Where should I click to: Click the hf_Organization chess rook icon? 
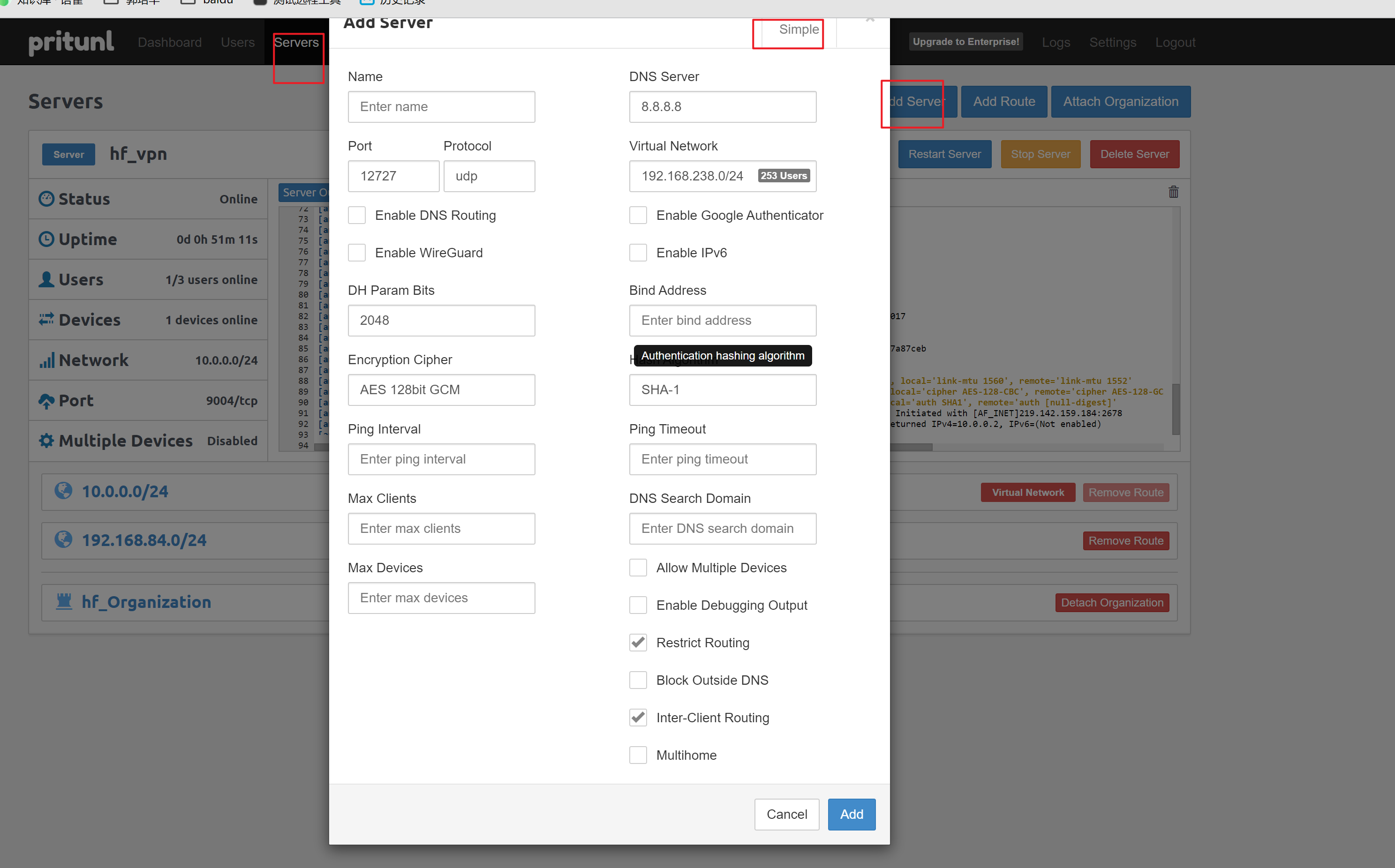pos(64,601)
